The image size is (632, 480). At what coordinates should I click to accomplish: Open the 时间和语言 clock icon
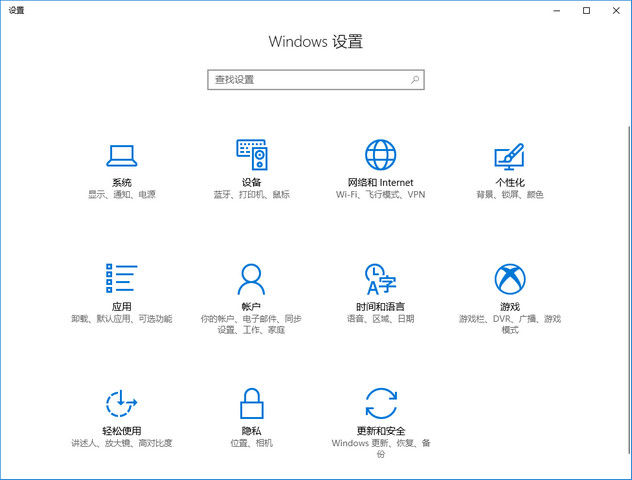(x=380, y=279)
